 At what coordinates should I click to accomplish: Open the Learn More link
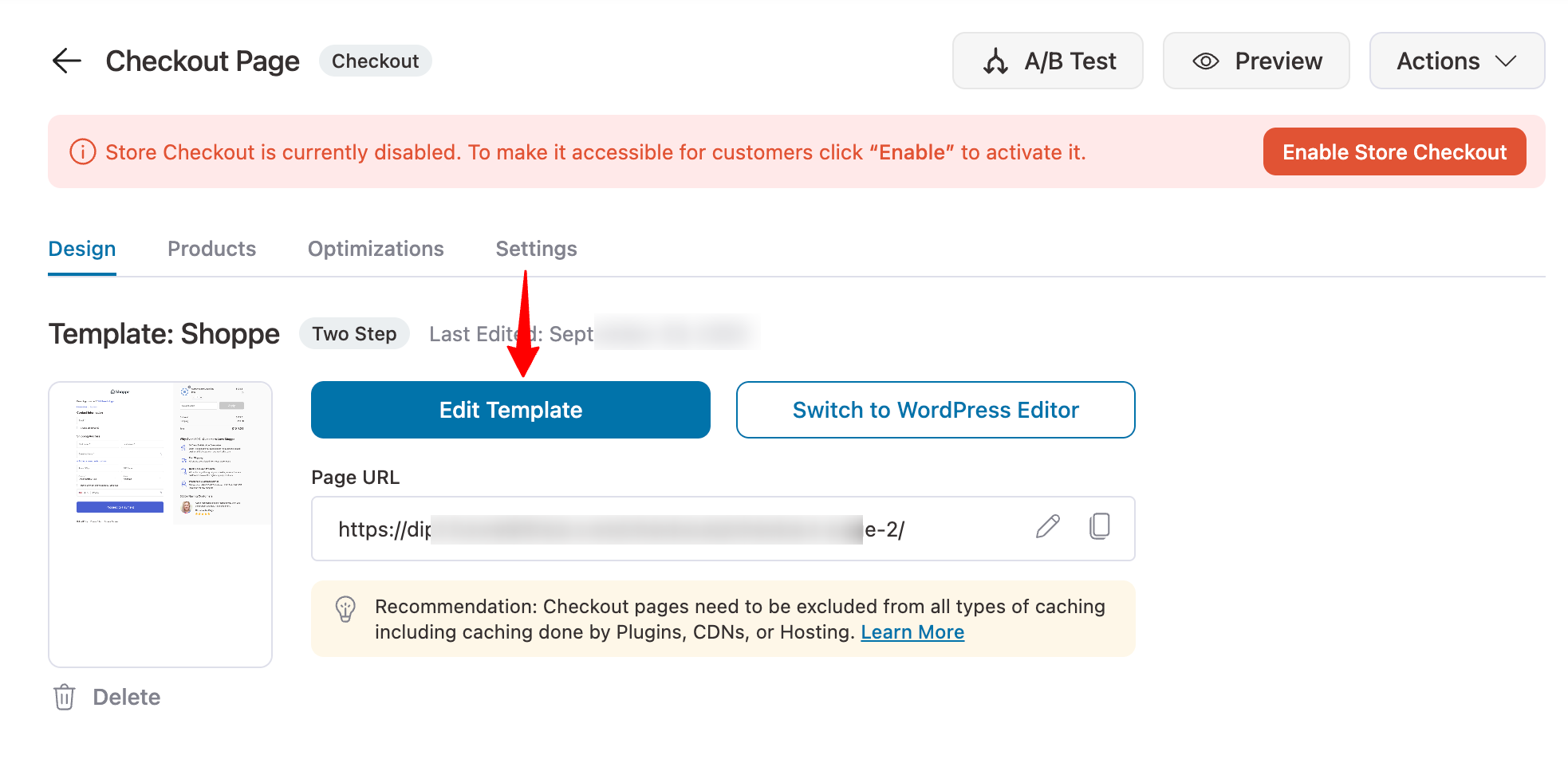[912, 632]
